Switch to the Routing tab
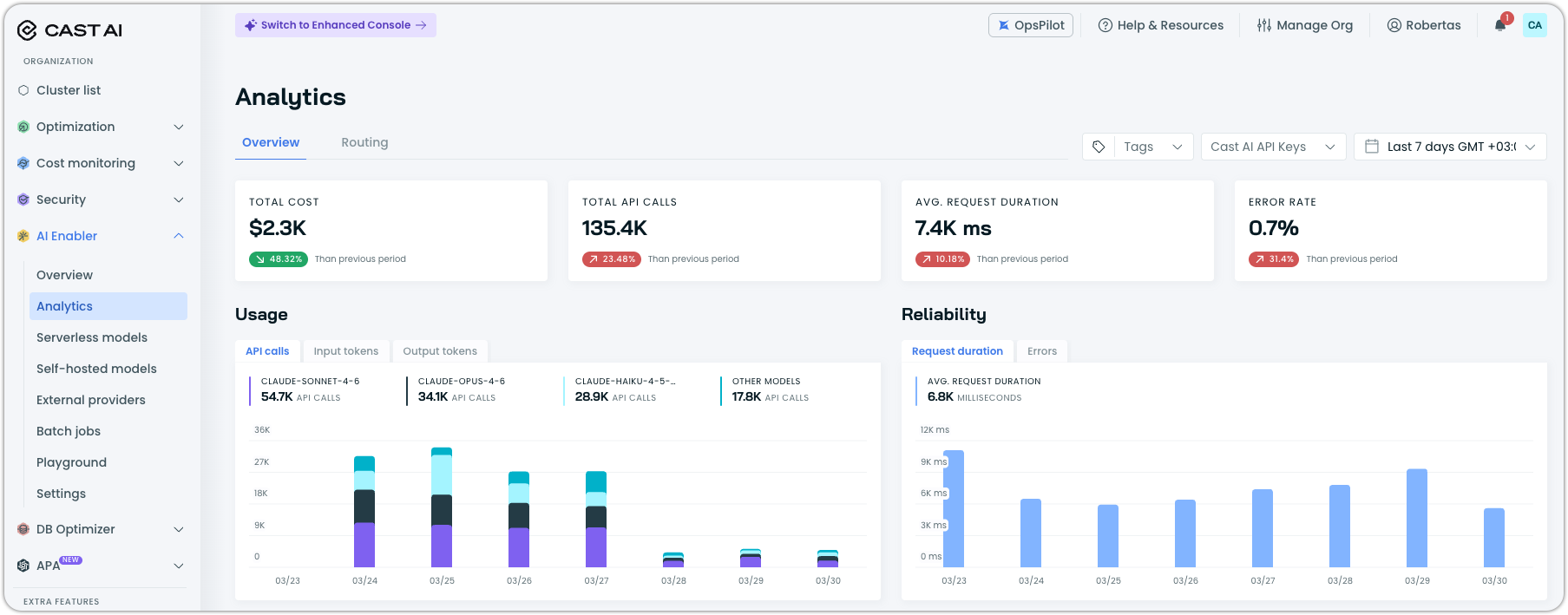This screenshot has width=1568, height=615. coord(364,142)
